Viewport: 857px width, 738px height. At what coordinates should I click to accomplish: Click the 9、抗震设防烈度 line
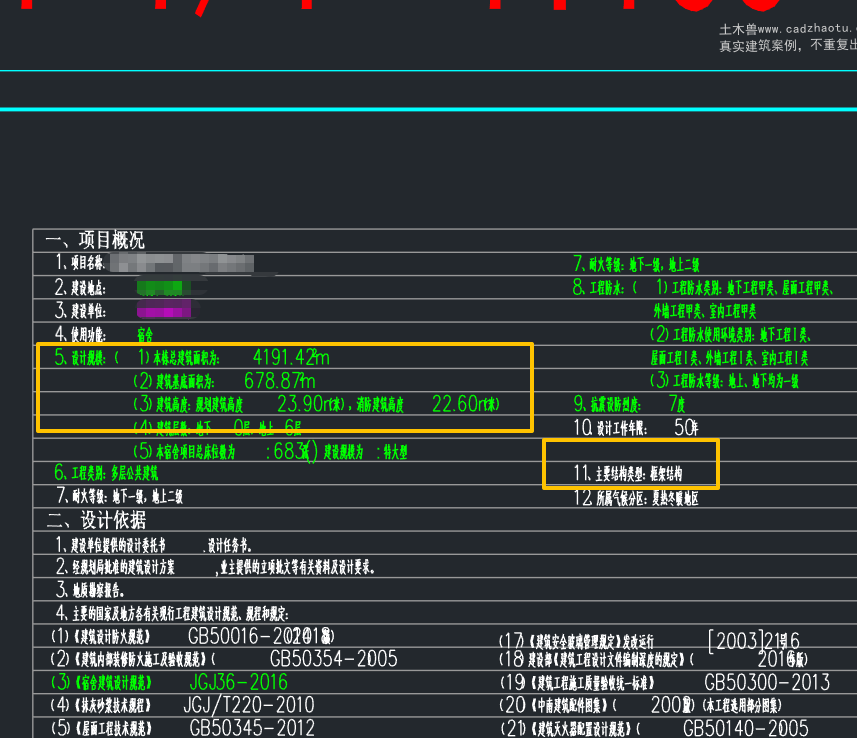pyautogui.click(x=629, y=404)
